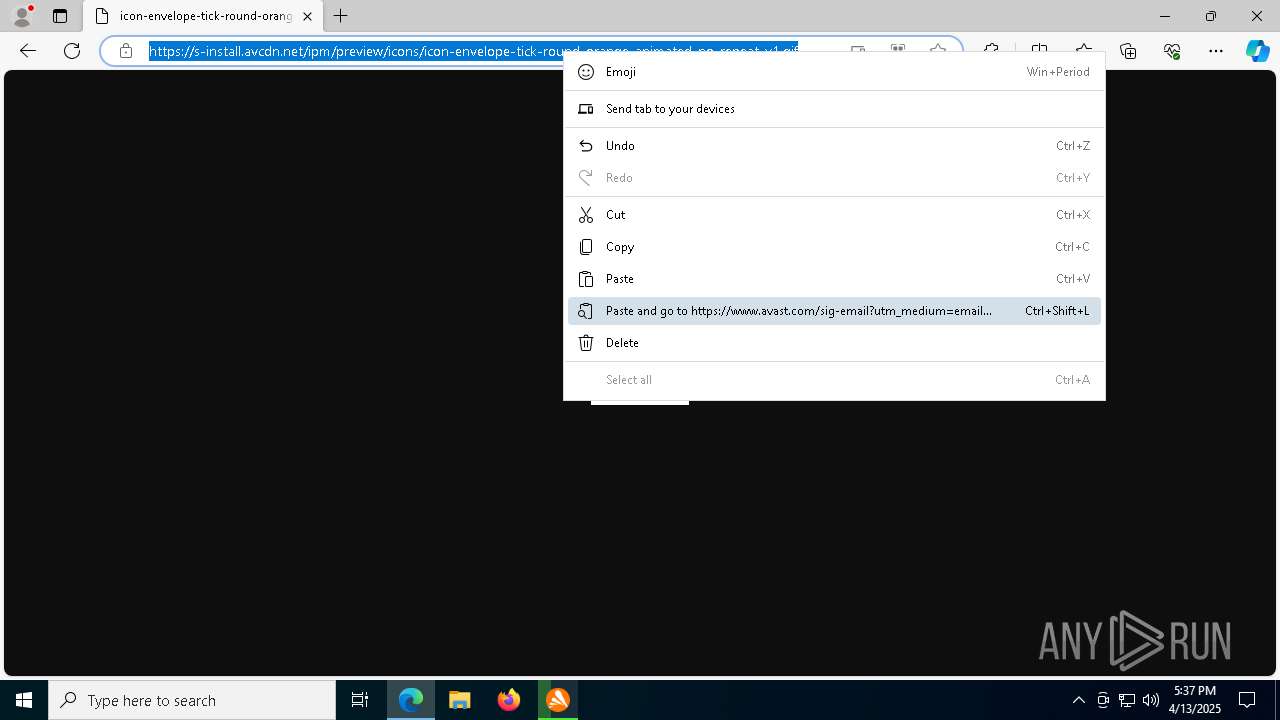The image size is (1280, 720).
Task: Open Settings and more ellipsis menu
Action: click(x=1216, y=51)
